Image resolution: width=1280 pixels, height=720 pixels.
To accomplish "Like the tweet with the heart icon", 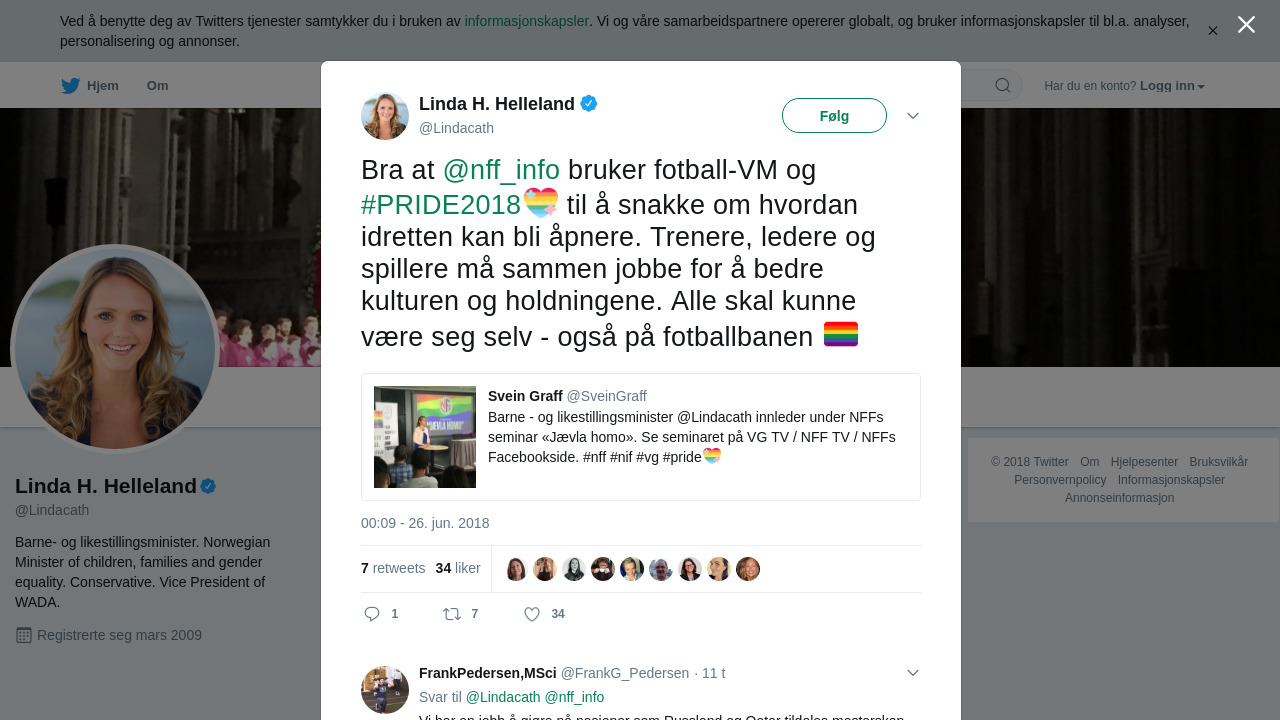I will tap(532, 614).
